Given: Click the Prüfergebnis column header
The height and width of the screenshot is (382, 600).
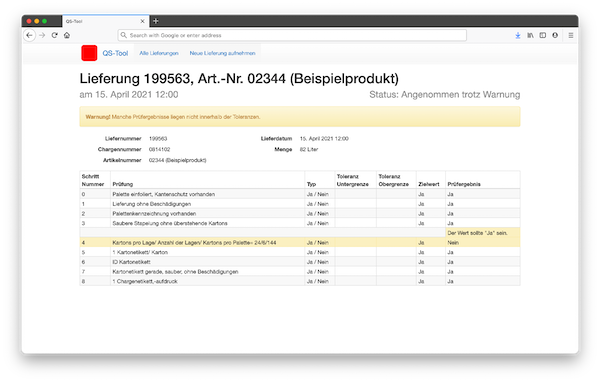Looking at the screenshot, I should click(464, 184).
